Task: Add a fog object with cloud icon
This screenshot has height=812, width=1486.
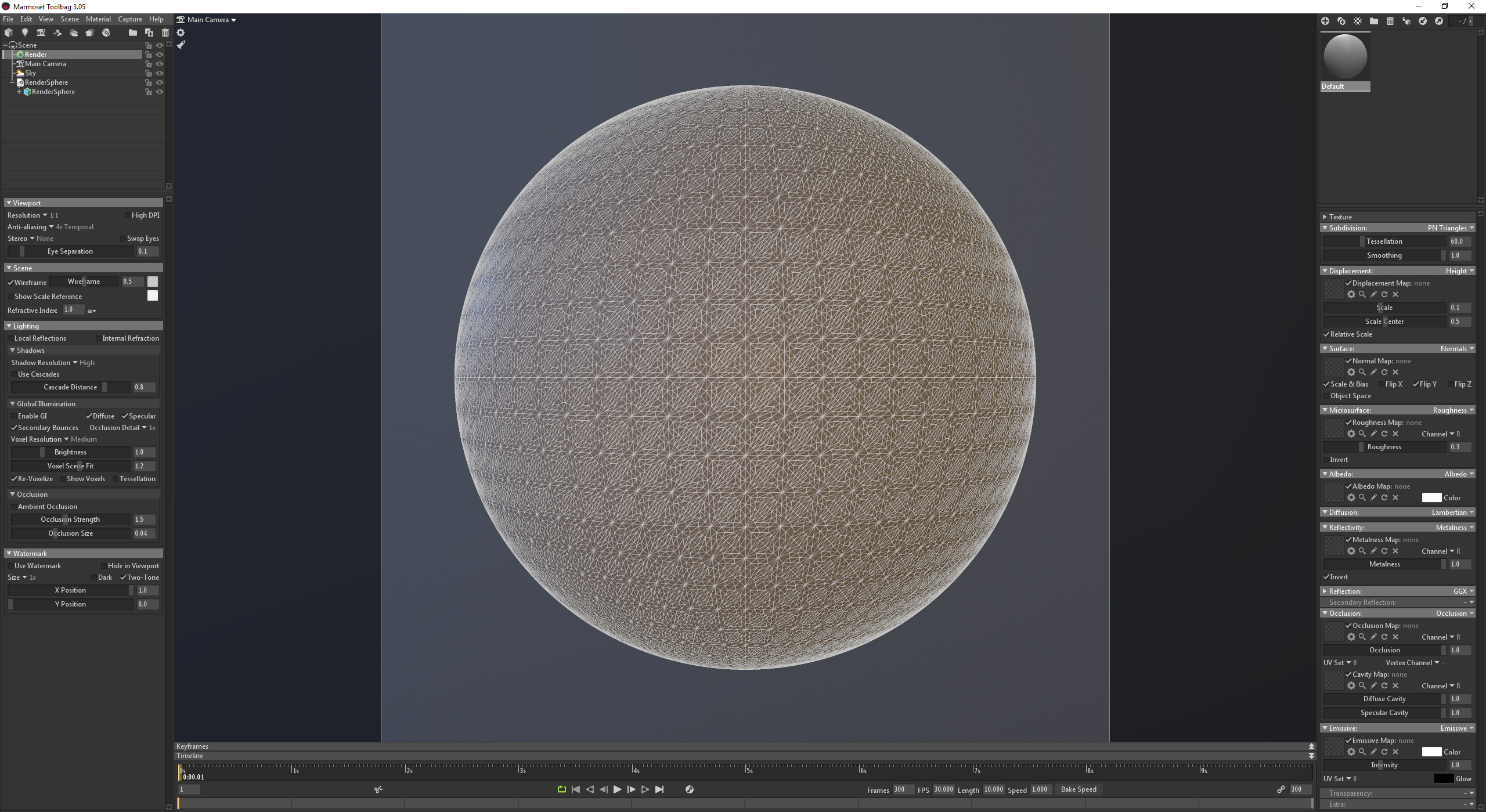Action: click(x=74, y=33)
